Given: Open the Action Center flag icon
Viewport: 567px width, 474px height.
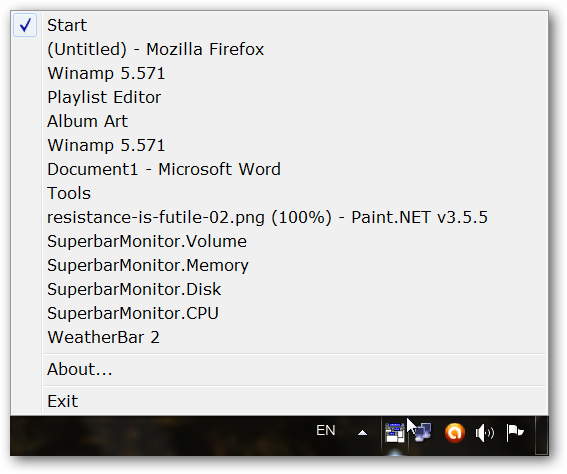Looking at the screenshot, I should (515, 432).
